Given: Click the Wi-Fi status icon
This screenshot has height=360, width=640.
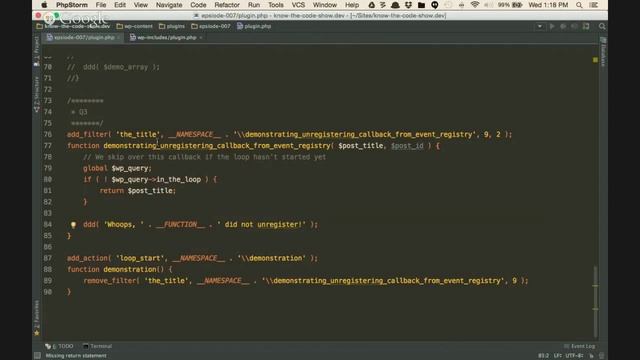Looking at the screenshot, I should point(474,5).
